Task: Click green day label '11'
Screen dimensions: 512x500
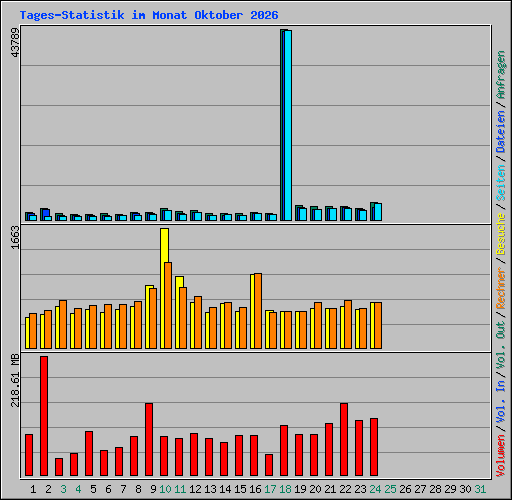Action: tap(180, 489)
